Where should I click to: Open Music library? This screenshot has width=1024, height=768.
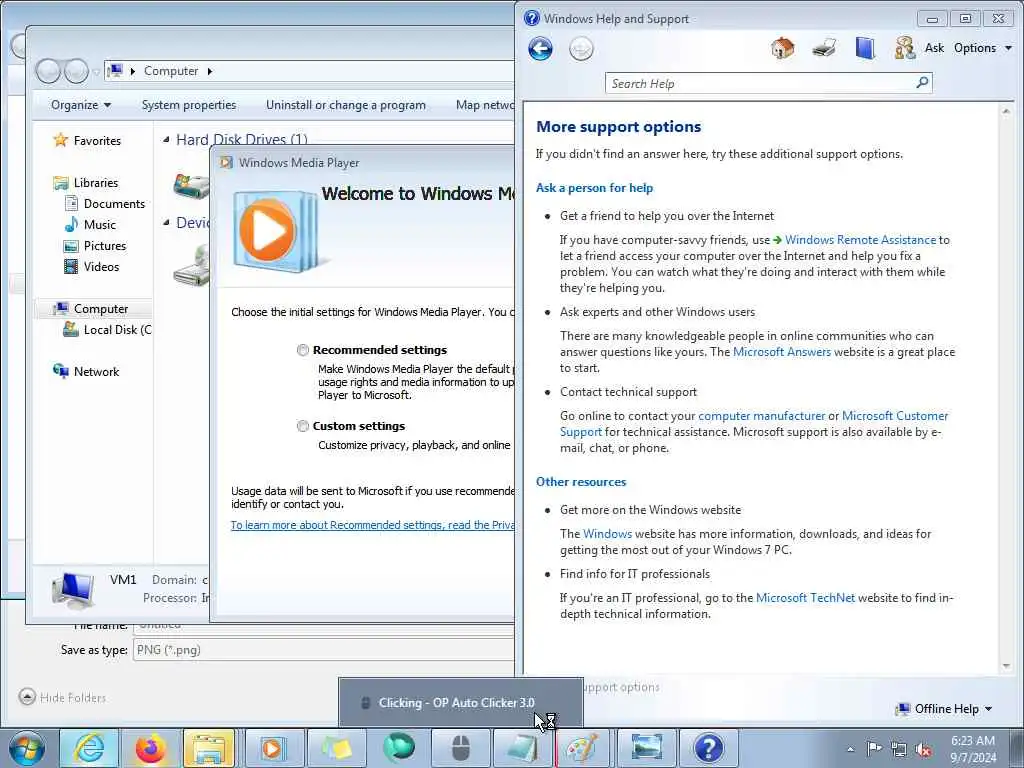pos(99,225)
